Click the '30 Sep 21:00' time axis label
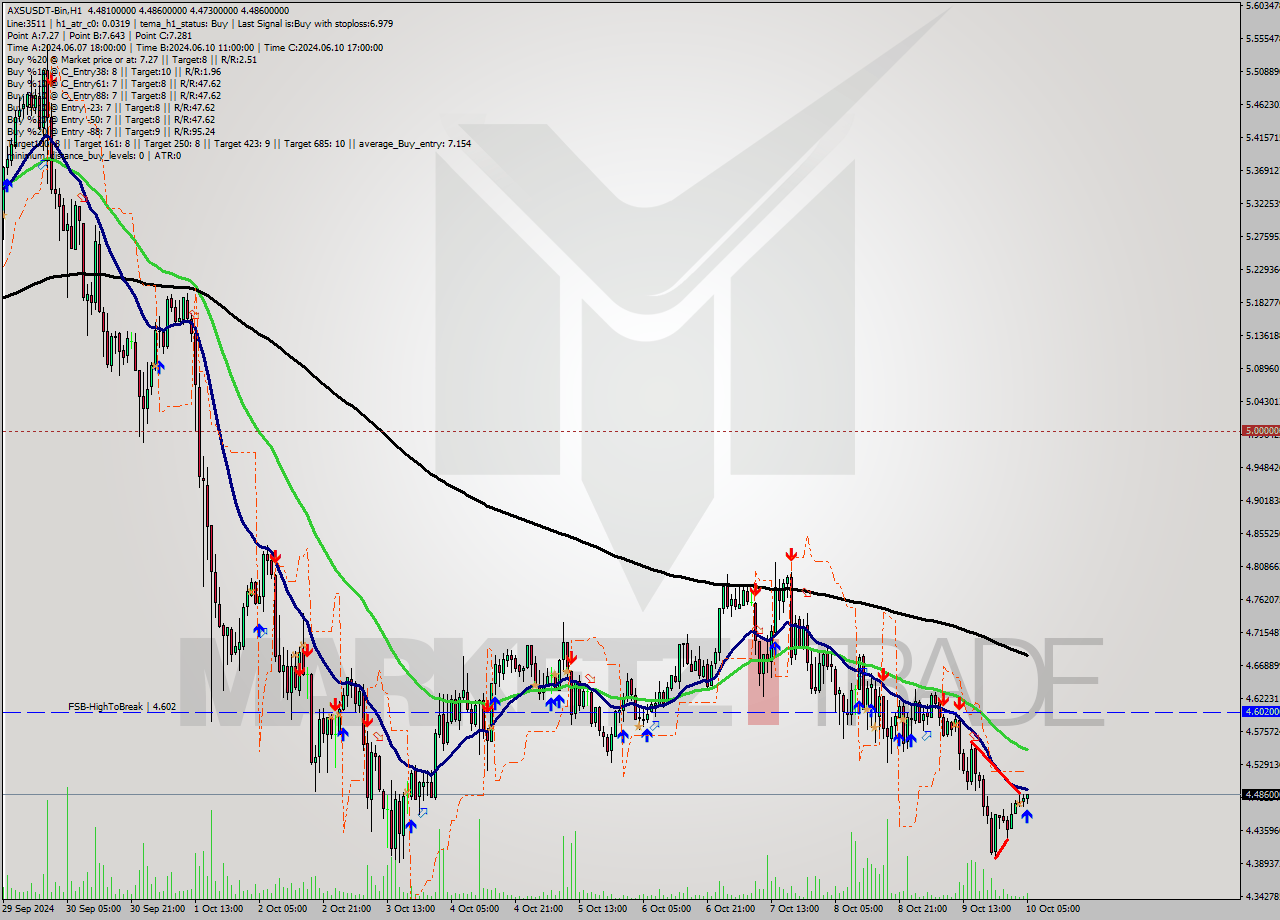The image size is (1280, 920). [157, 909]
